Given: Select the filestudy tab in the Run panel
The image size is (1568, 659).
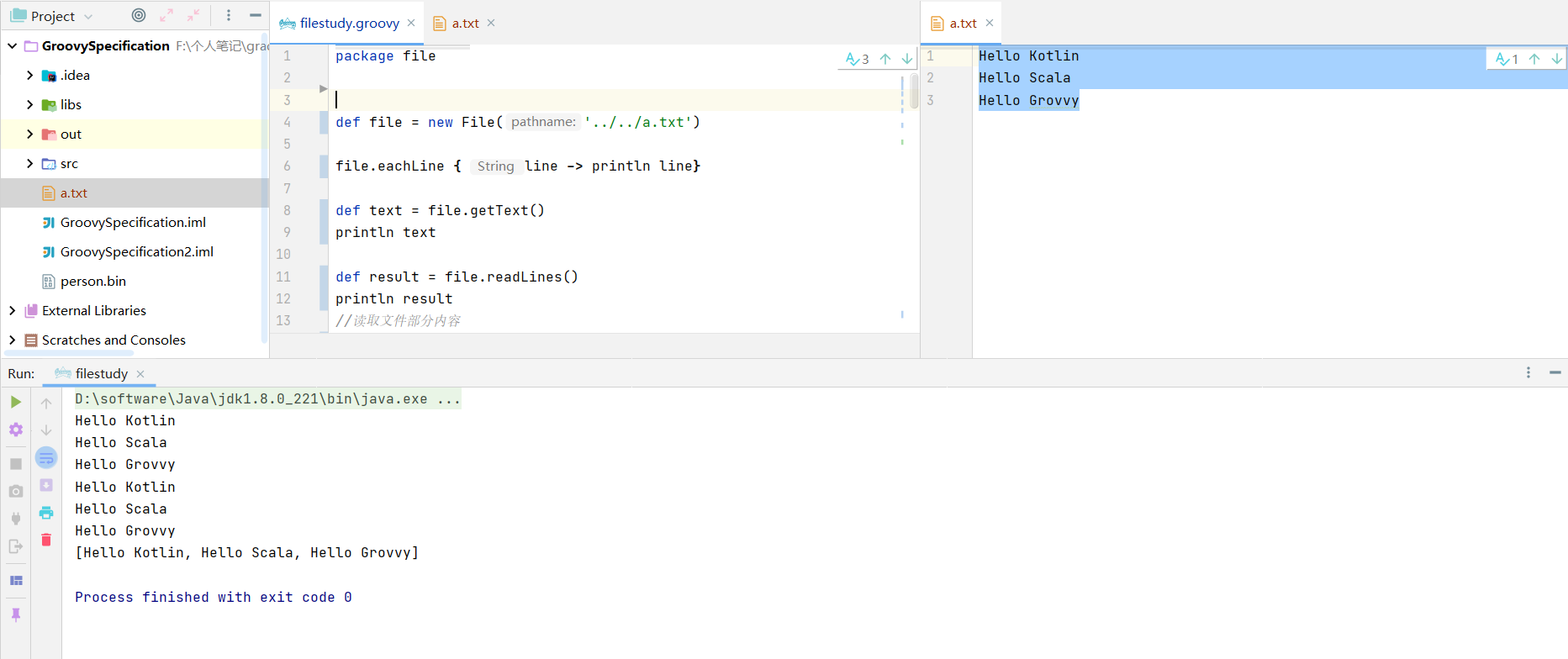Looking at the screenshot, I should (101, 373).
